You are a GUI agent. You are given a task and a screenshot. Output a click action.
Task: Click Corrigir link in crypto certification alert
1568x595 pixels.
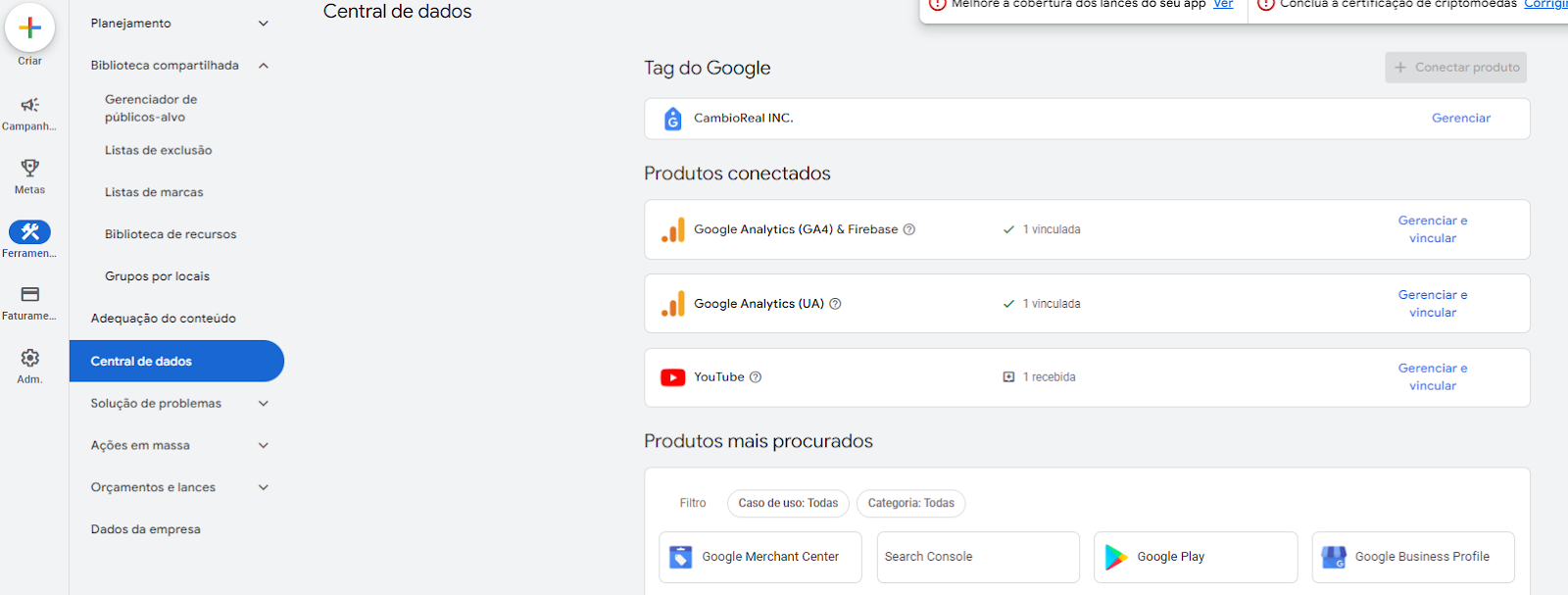click(1545, 4)
